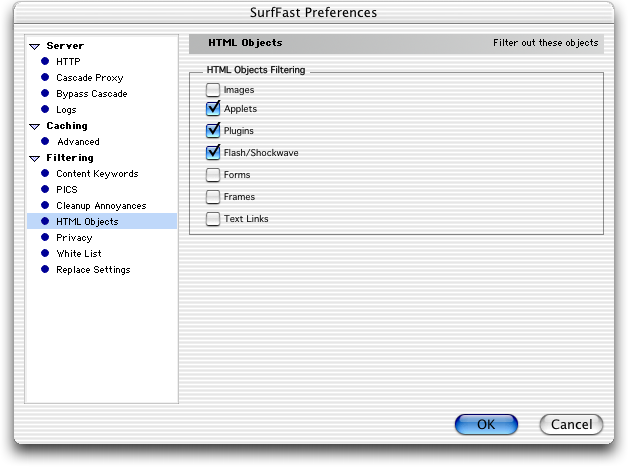
Task: Open the White List pane
Action: coord(79,254)
